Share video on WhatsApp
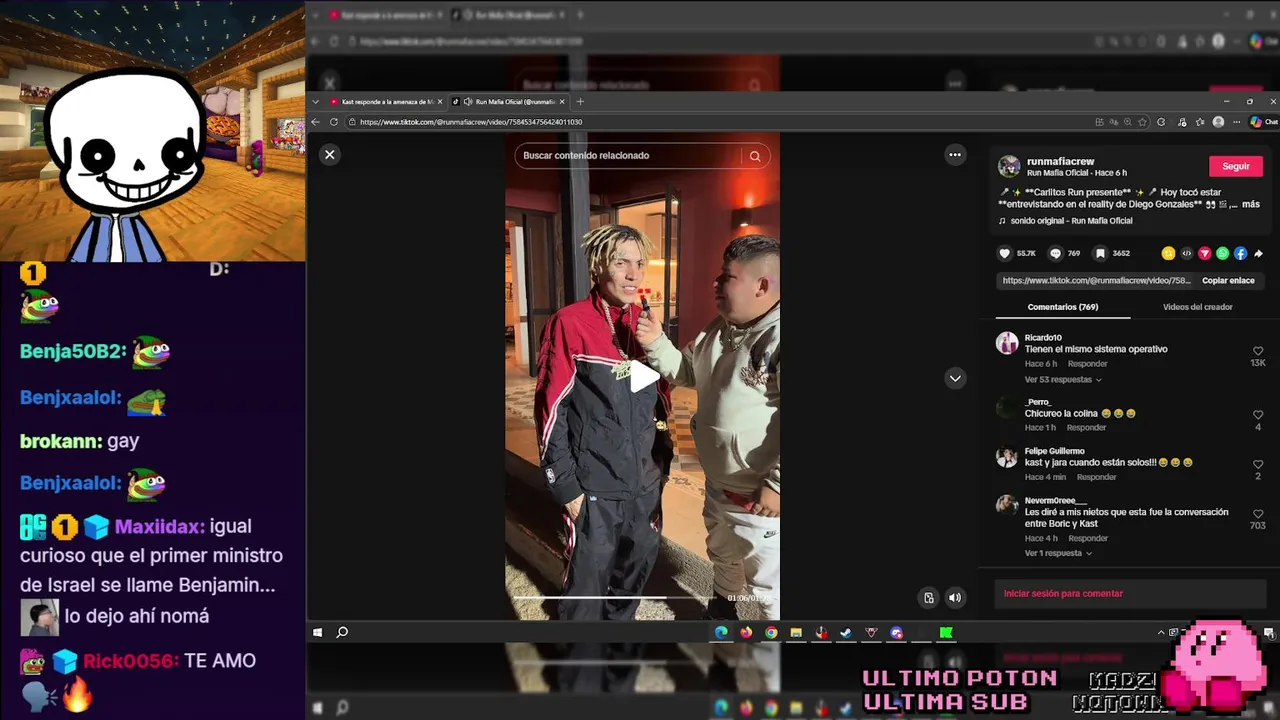This screenshot has width=1280, height=720. 1222,254
